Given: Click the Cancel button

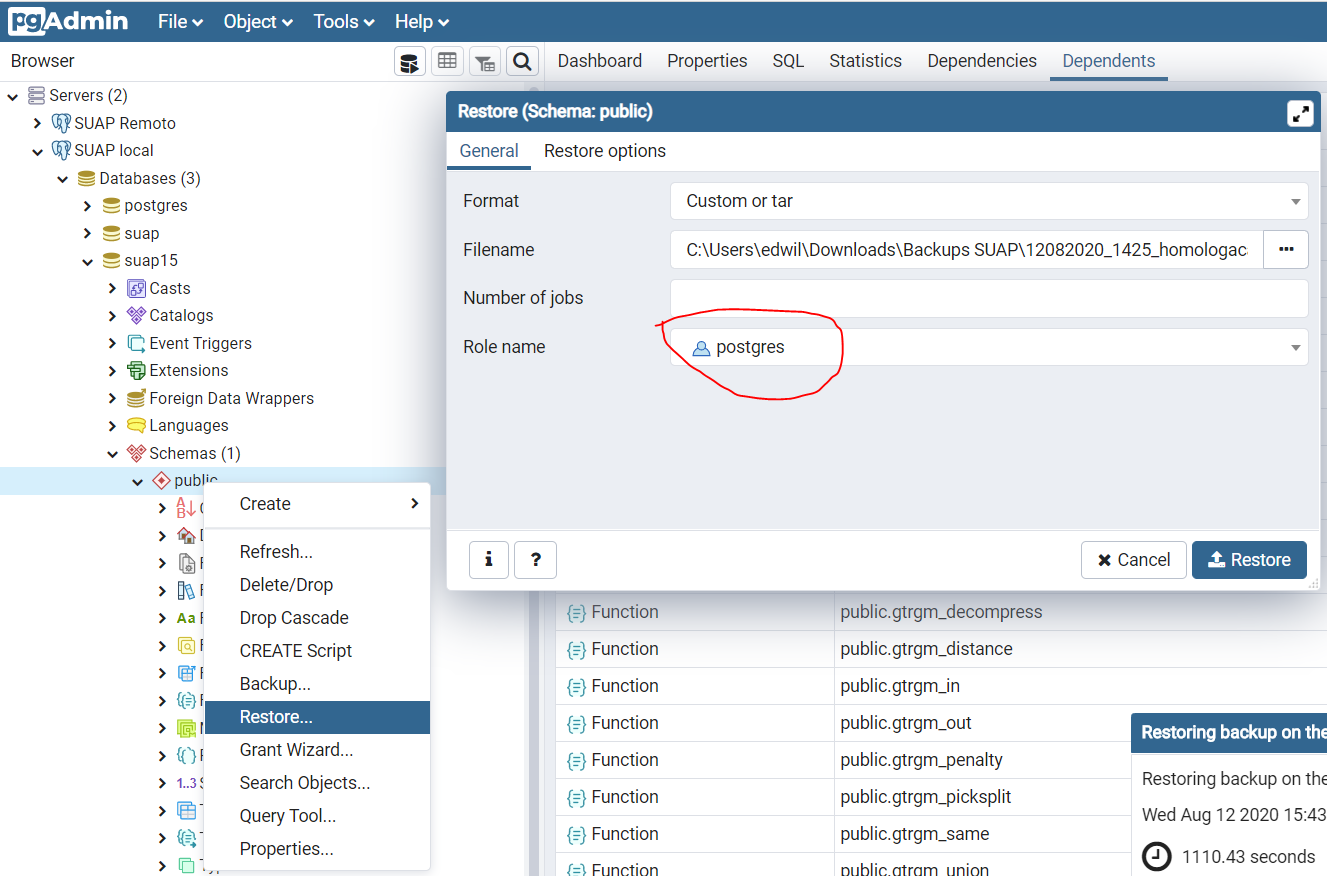Looking at the screenshot, I should point(1134,560).
